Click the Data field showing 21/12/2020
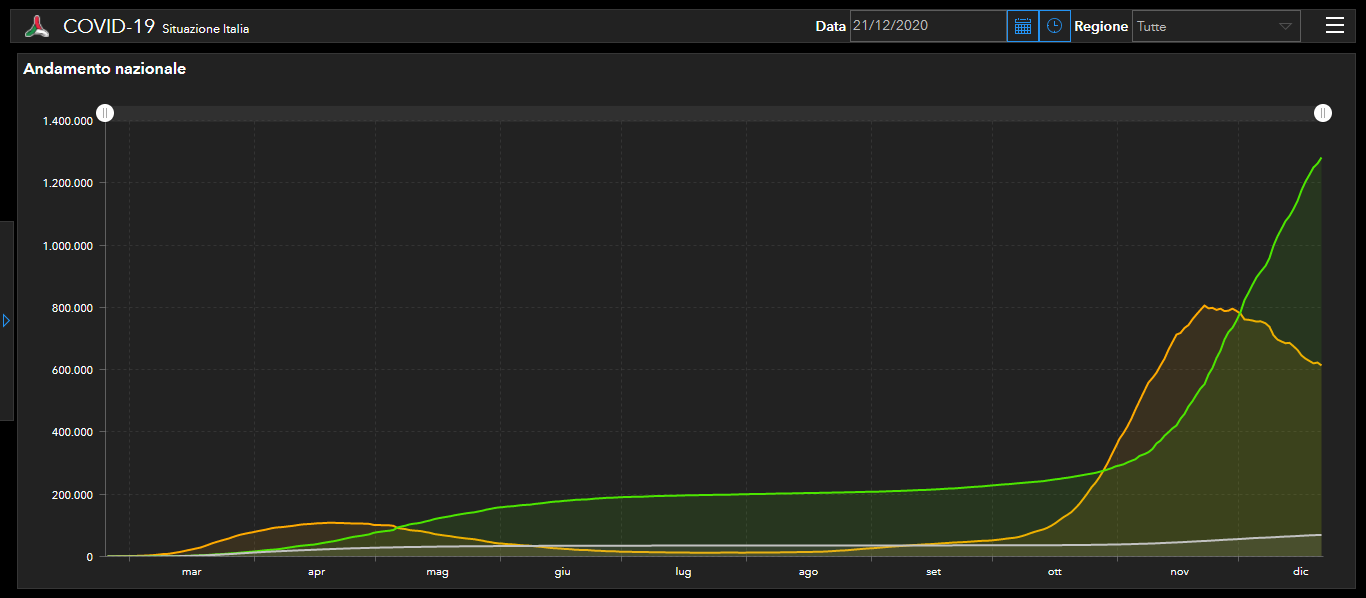 pyautogui.click(x=927, y=26)
